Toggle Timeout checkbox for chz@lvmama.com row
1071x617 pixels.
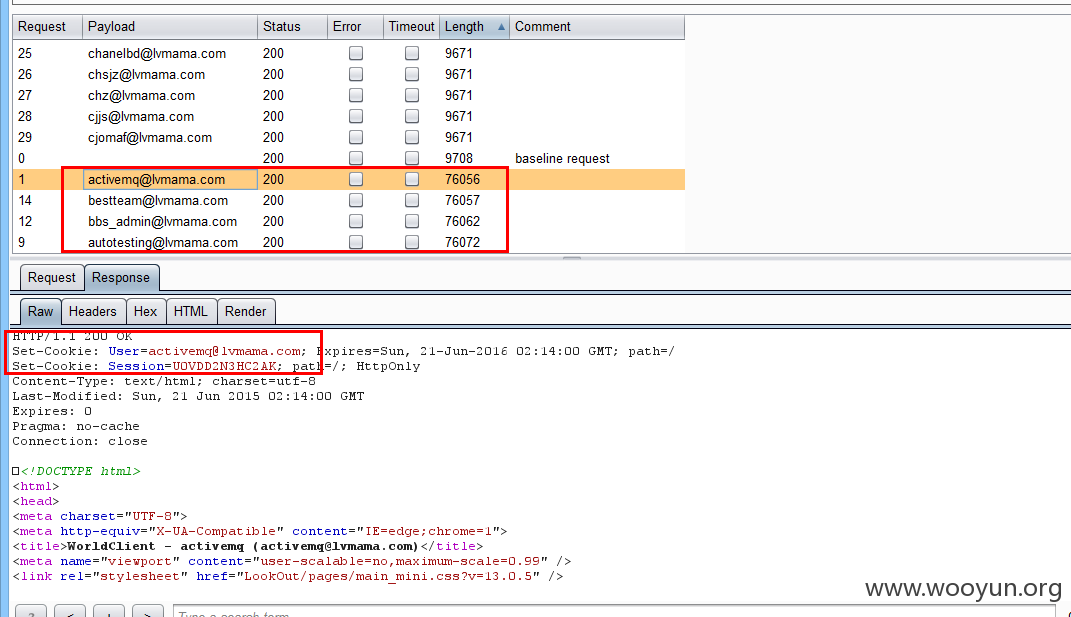coord(412,95)
